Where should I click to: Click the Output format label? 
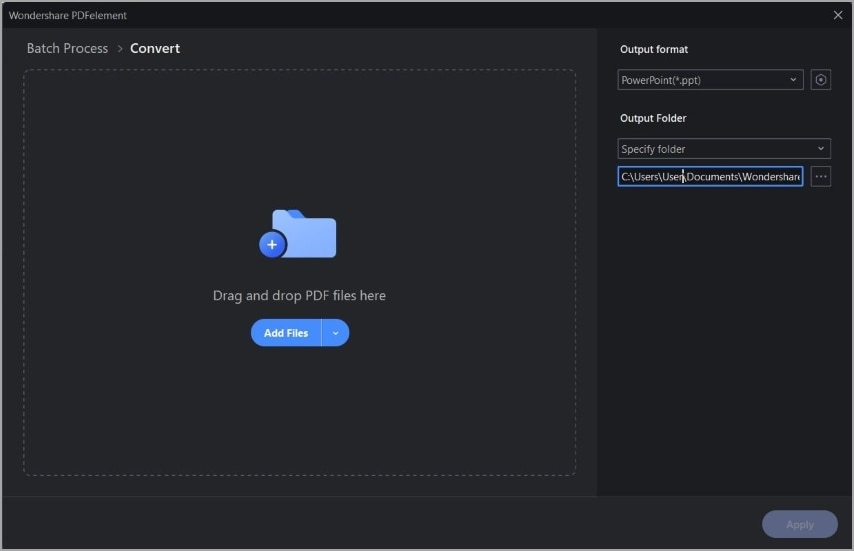pos(654,50)
